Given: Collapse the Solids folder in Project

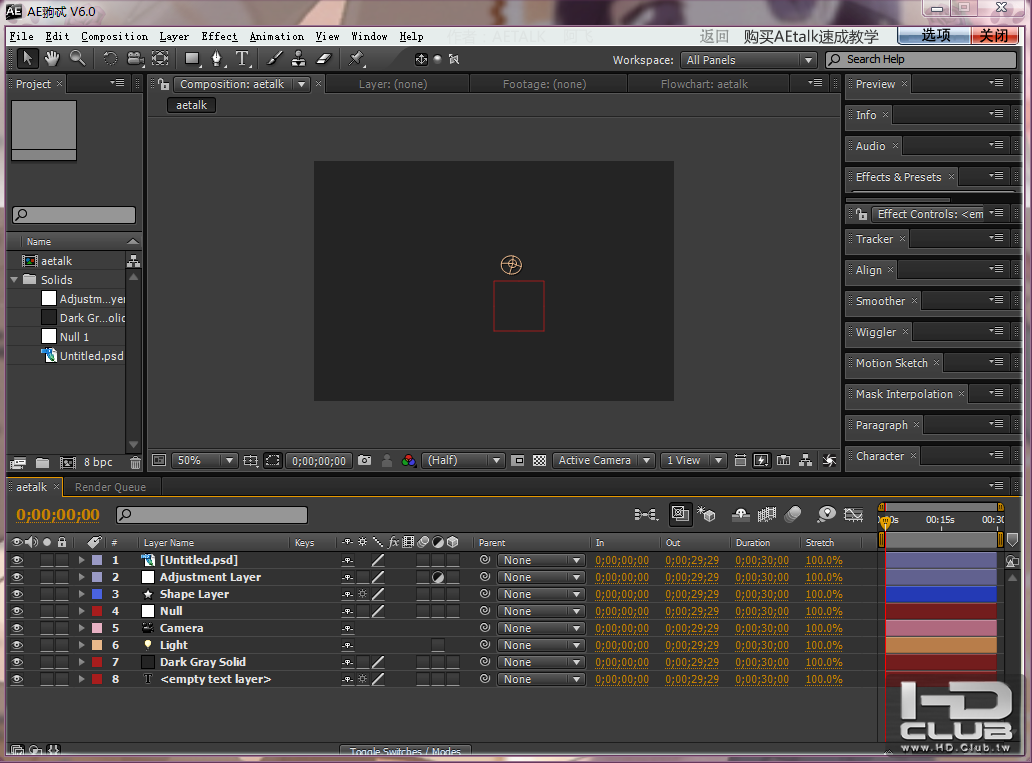Looking at the screenshot, I should tap(14, 280).
